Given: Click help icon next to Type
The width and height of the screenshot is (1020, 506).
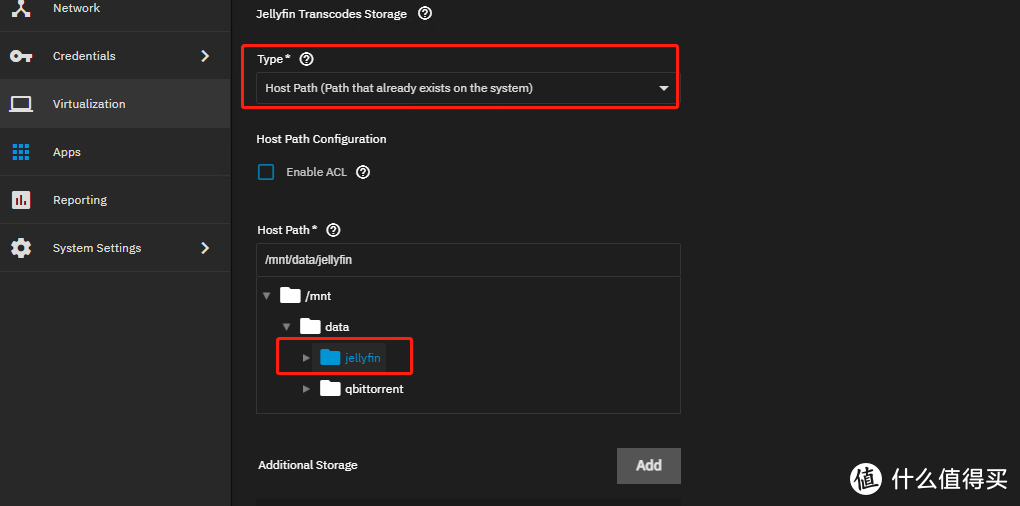Looking at the screenshot, I should [306, 60].
